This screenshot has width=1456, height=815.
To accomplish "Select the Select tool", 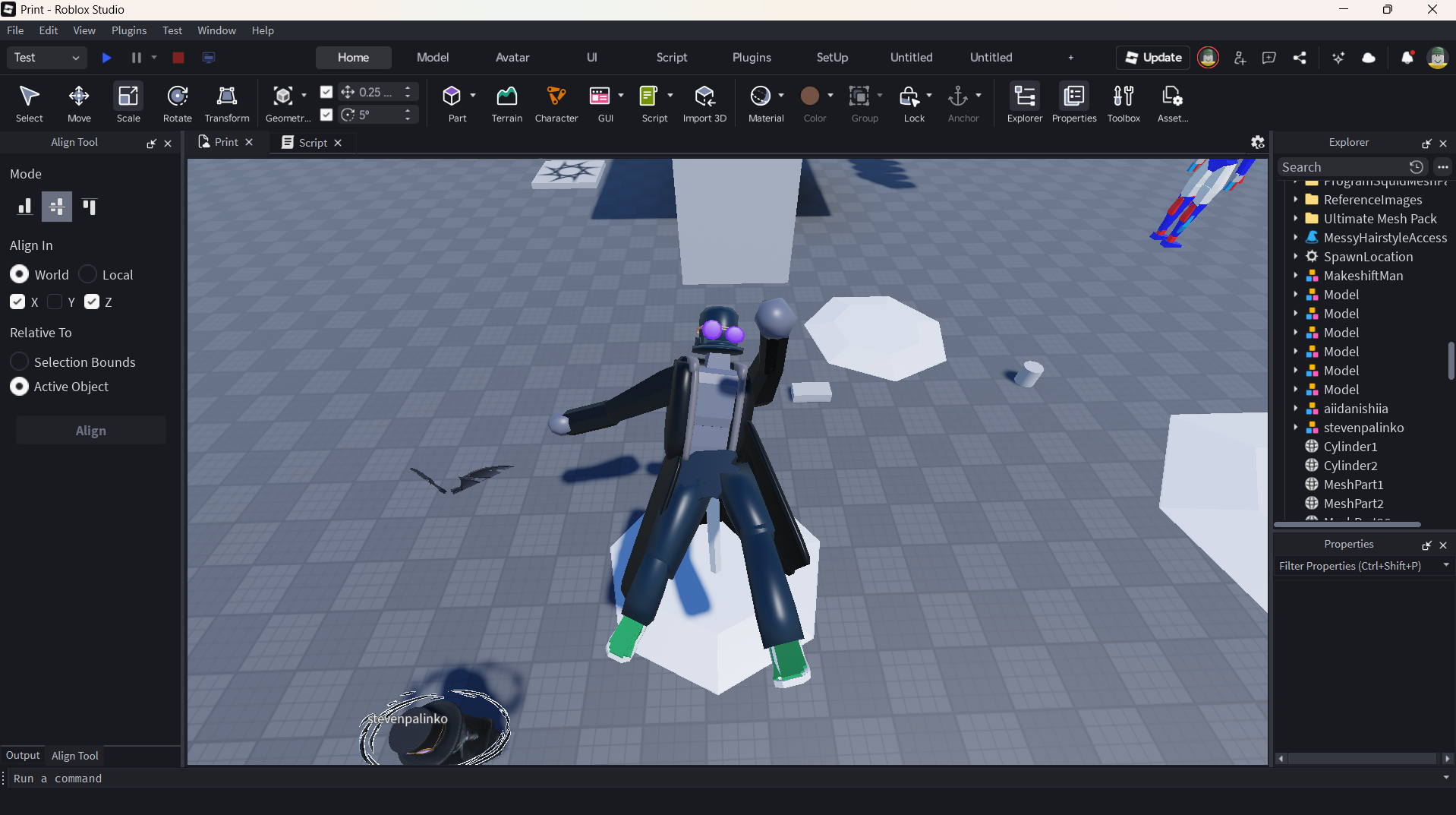I will (x=29, y=103).
